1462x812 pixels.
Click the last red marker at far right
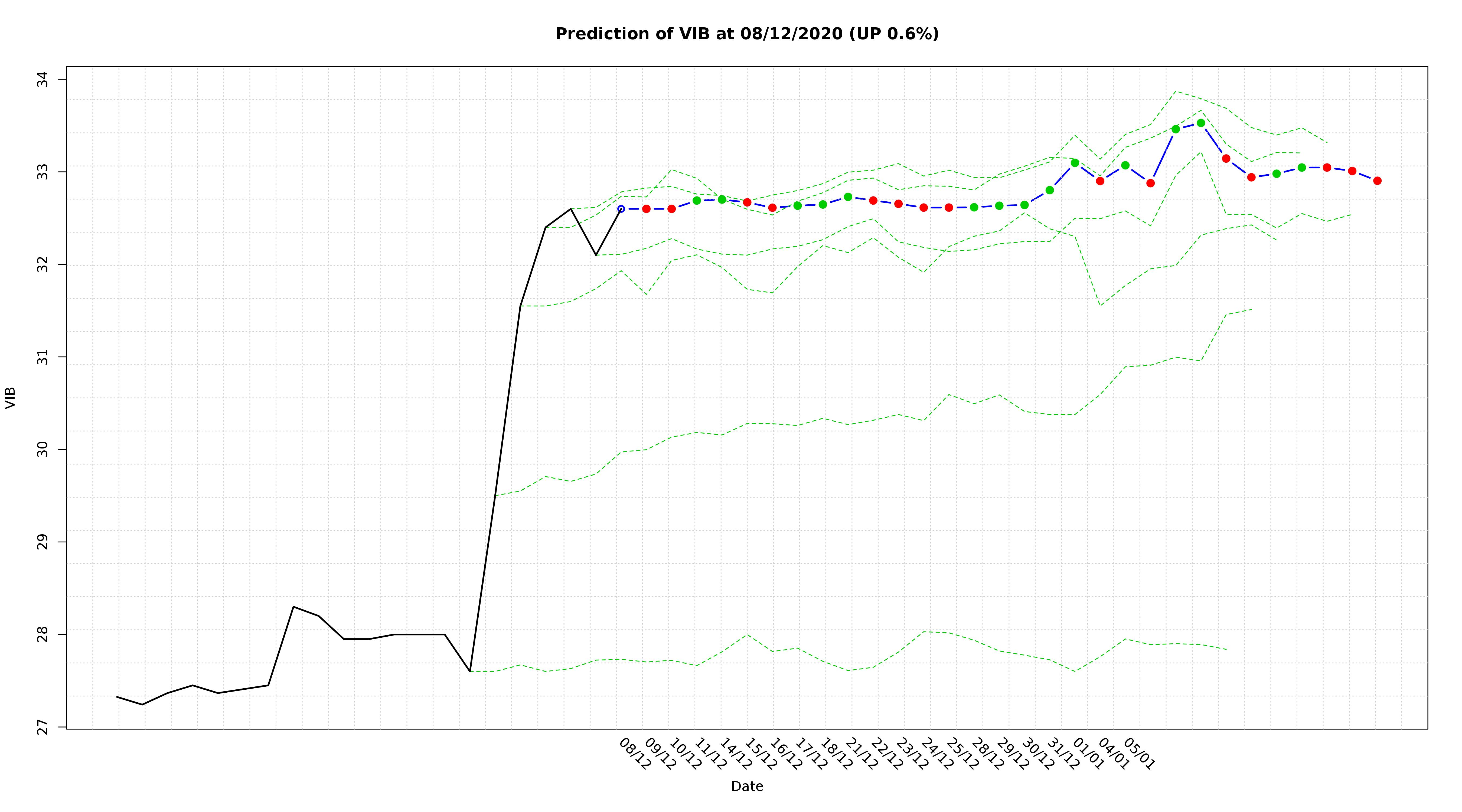coord(1377,181)
